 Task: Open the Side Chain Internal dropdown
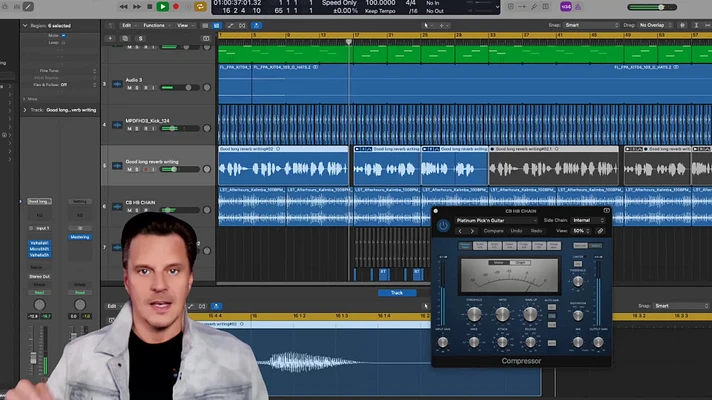(x=588, y=220)
